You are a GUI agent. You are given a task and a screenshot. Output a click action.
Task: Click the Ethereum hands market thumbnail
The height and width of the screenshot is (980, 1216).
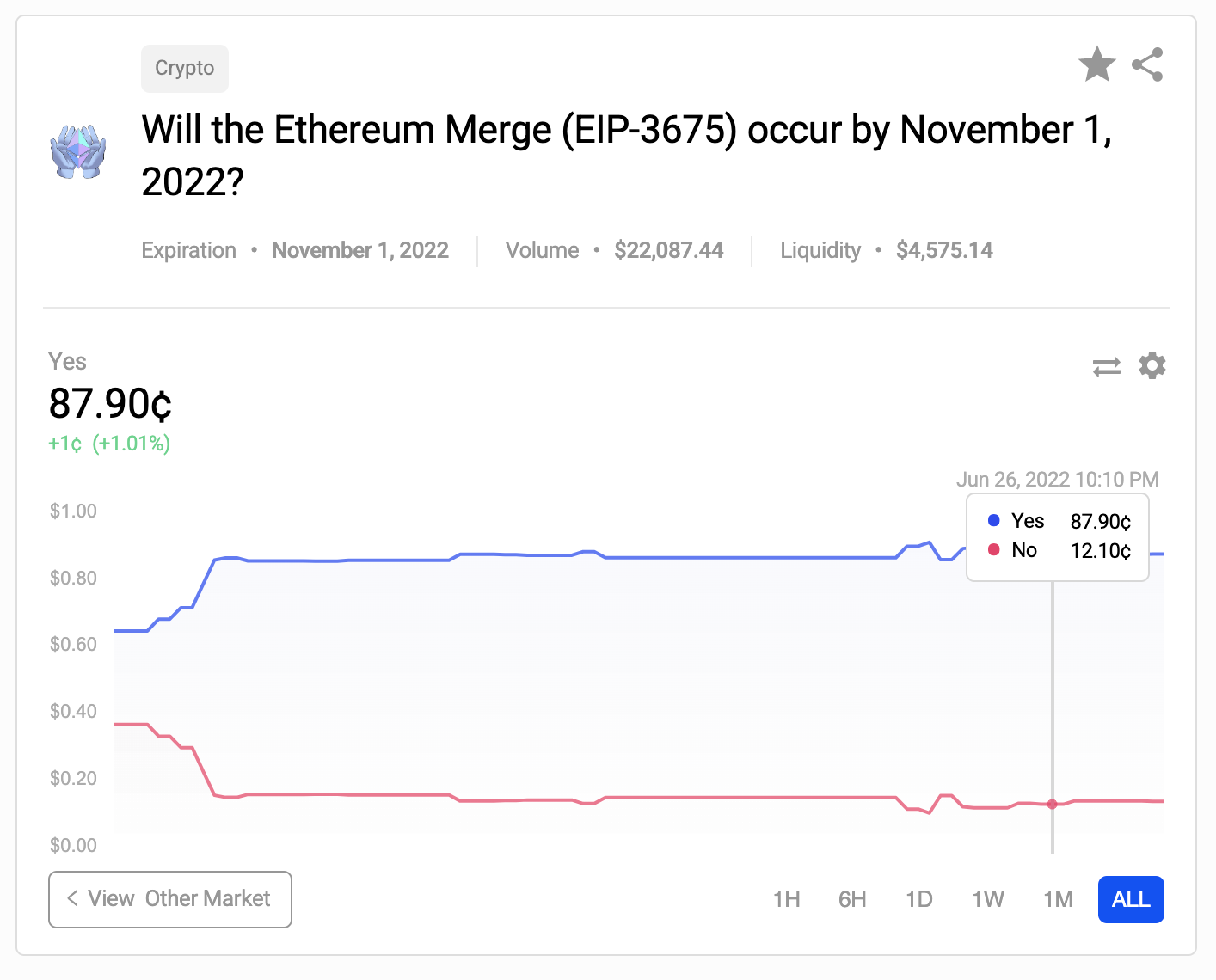click(78, 152)
